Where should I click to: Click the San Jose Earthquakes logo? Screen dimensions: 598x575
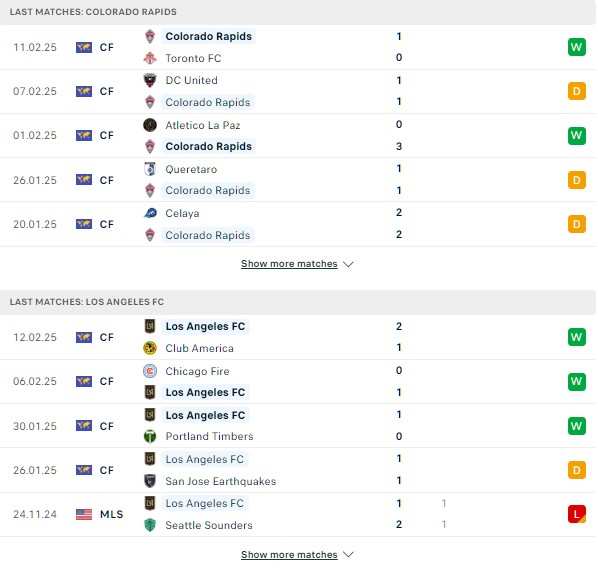[150, 480]
